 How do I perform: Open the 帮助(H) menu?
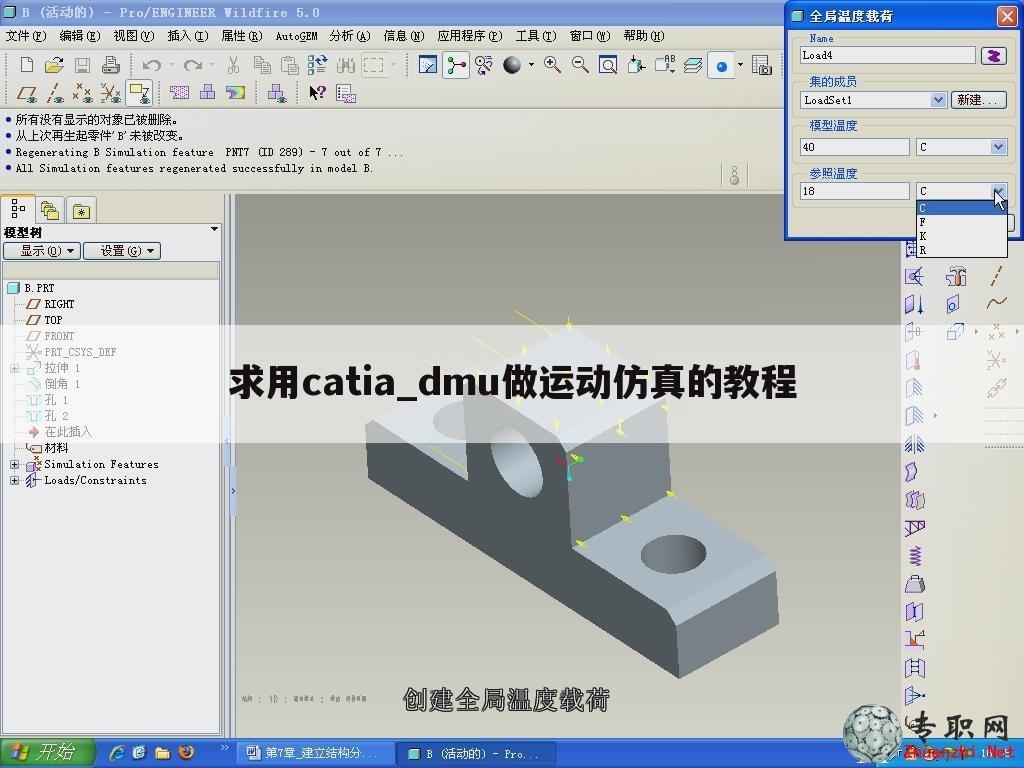point(644,36)
